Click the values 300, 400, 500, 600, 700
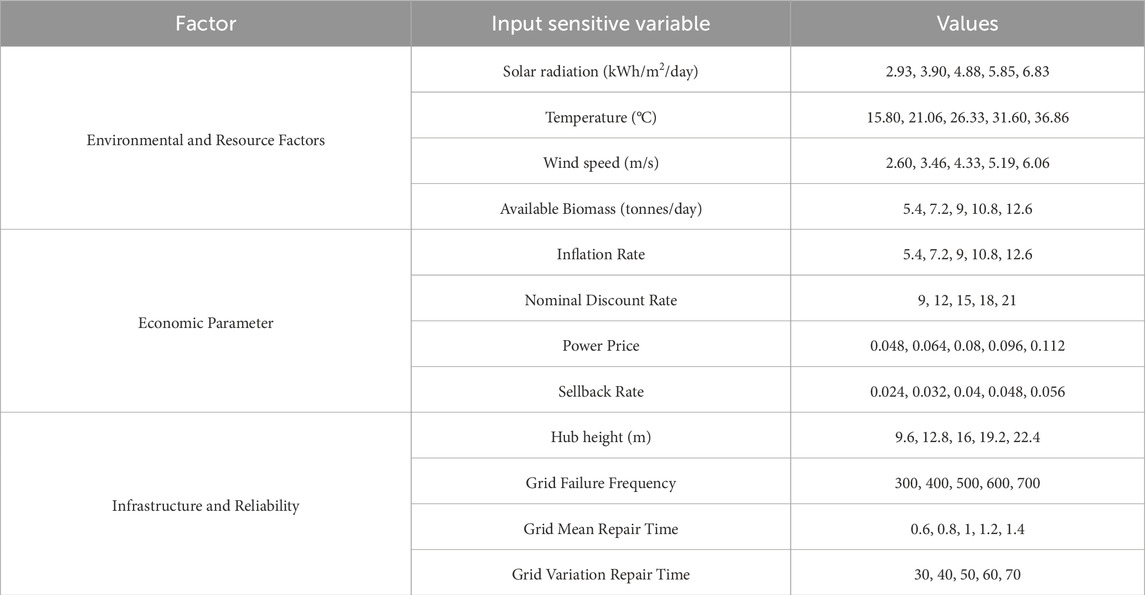 click(967, 483)
